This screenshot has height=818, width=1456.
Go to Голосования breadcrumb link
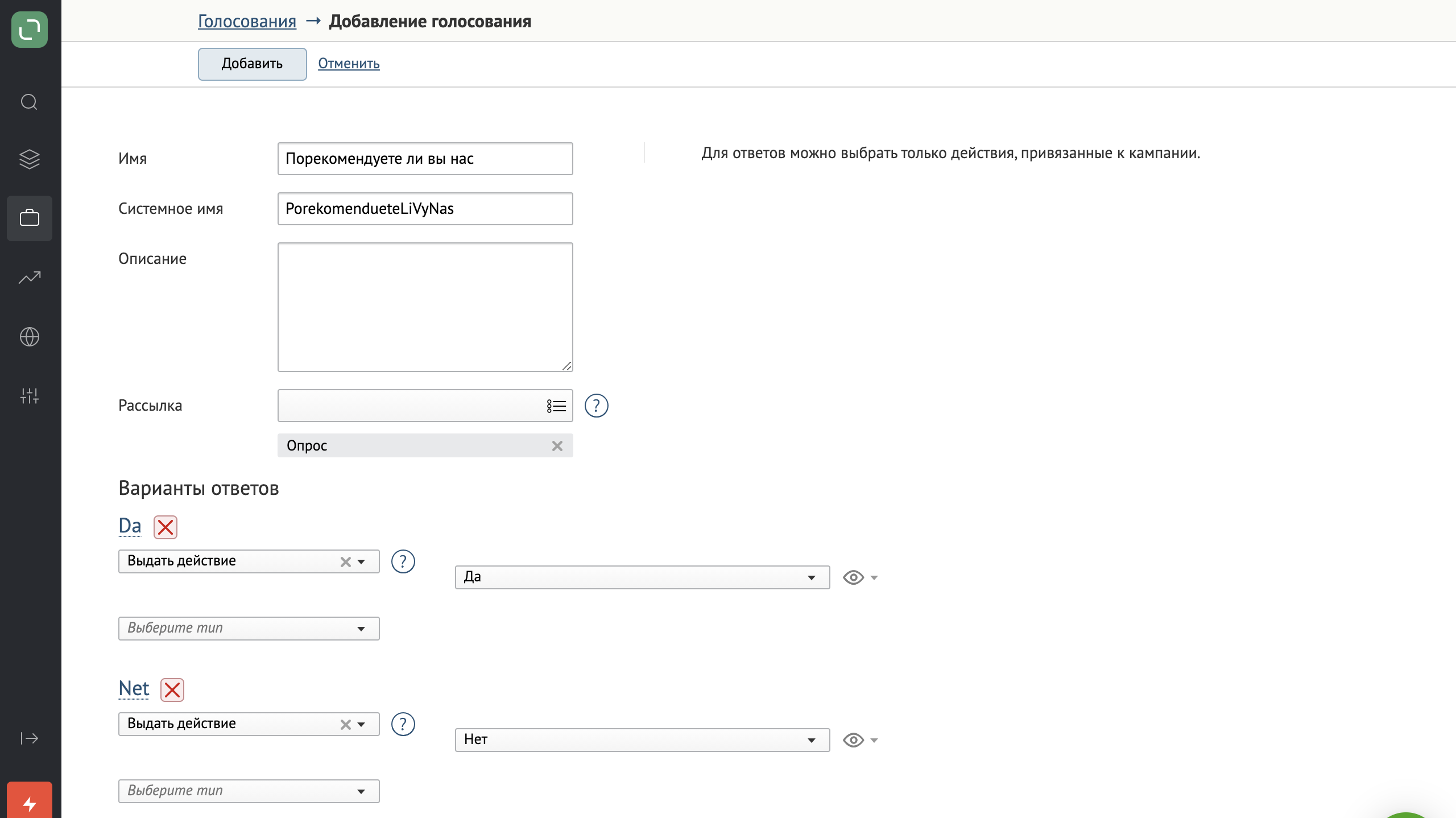(x=247, y=21)
